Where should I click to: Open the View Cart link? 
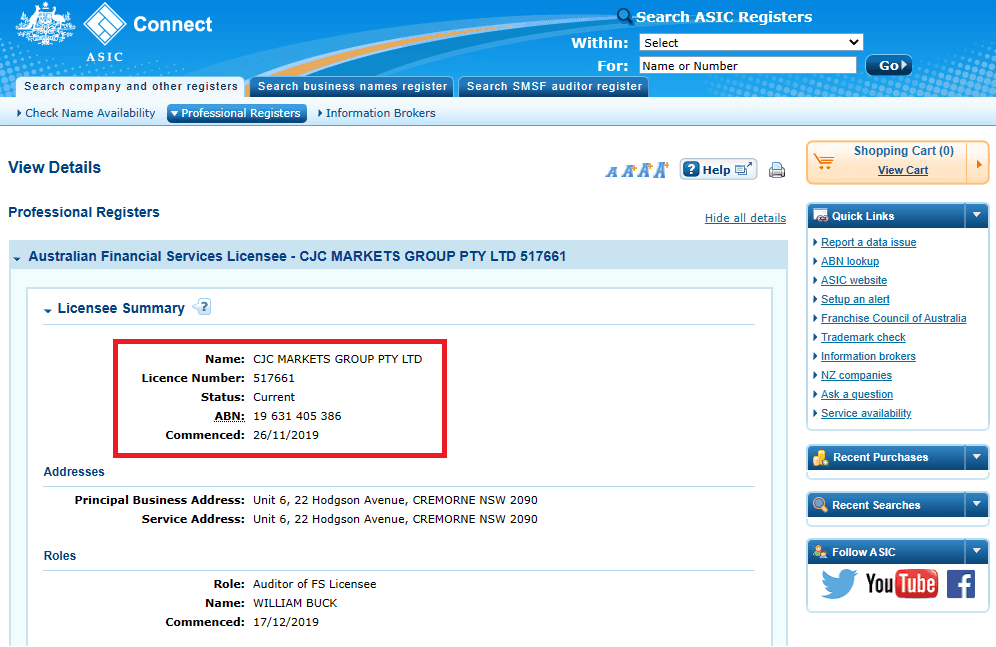click(x=903, y=170)
